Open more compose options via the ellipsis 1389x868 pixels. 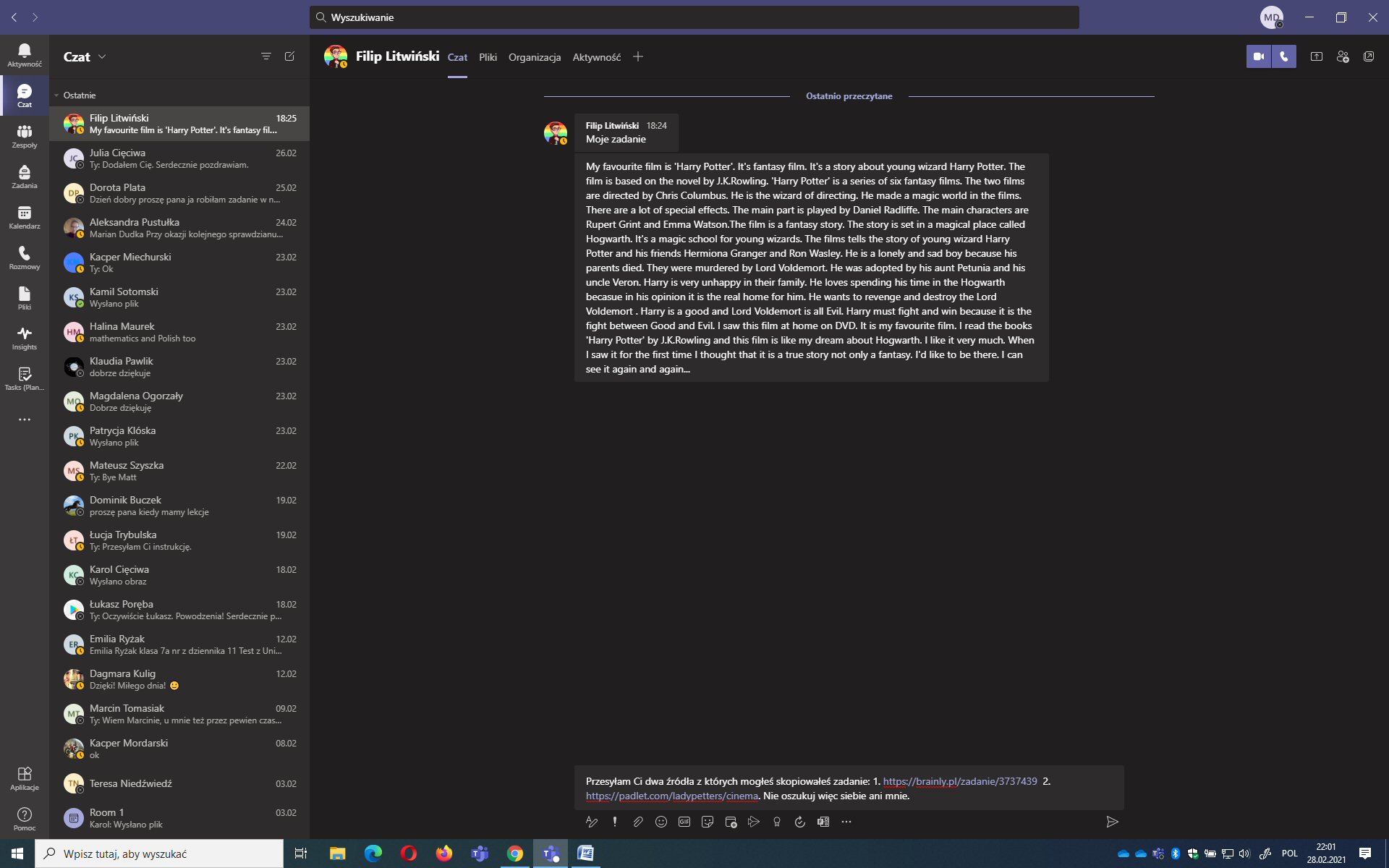846,822
